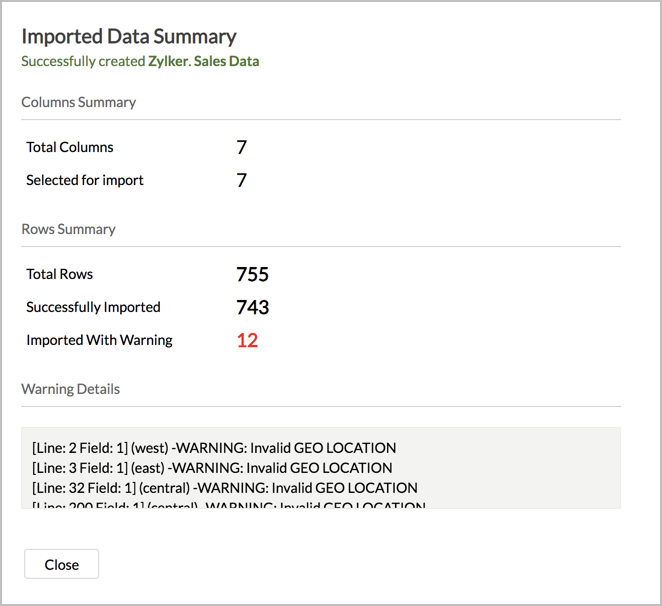Select the Rows Summary section header
Viewport: 662px width, 606px height.
pos(68,229)
